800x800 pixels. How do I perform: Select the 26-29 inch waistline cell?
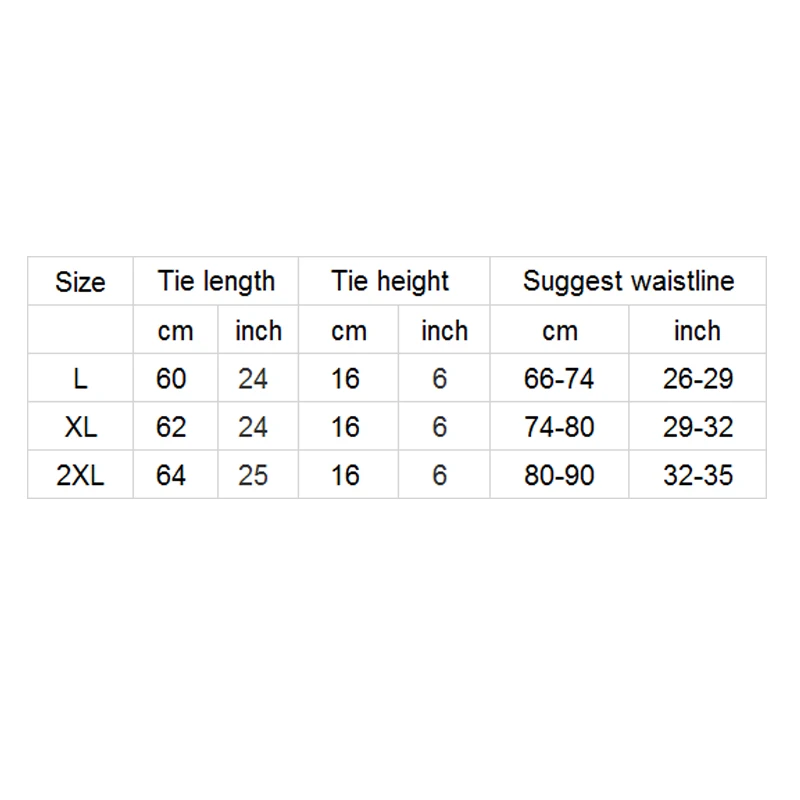[x=698, y=379]
